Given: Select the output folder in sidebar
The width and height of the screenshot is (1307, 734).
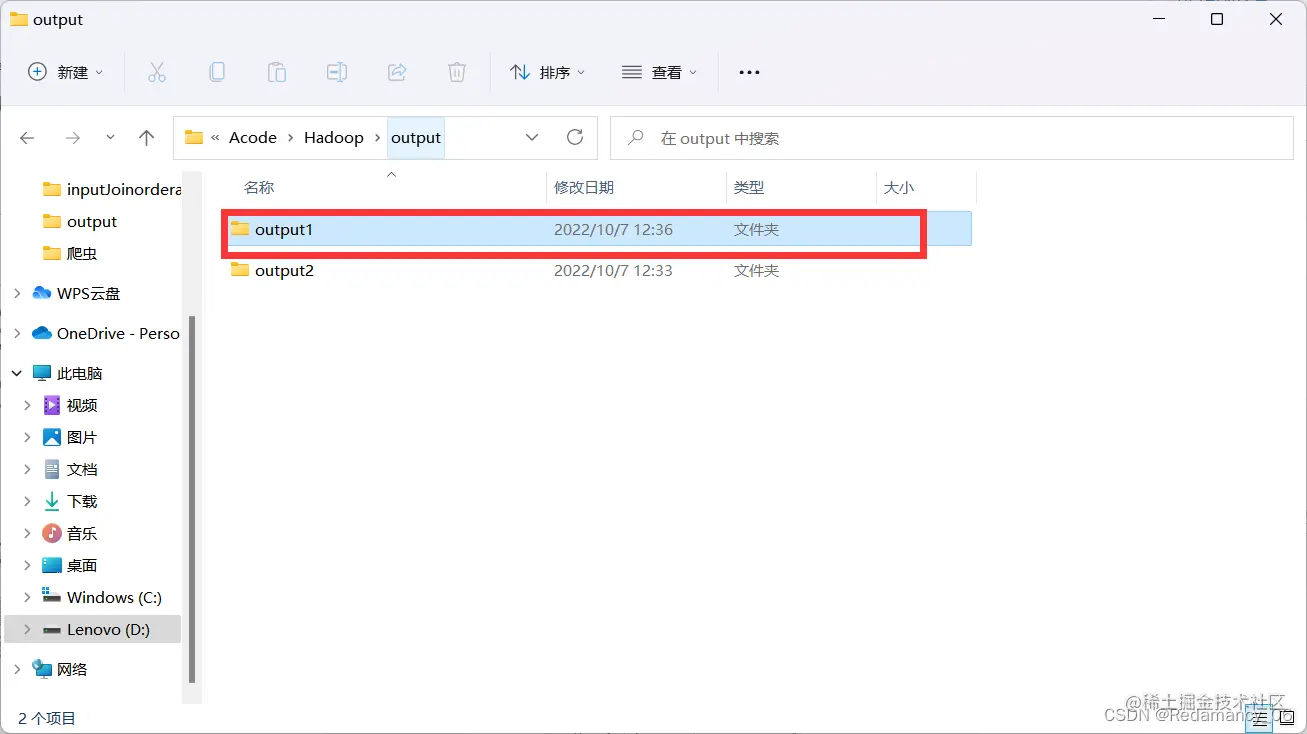Looking at the screenshot, I should tap(81, 221).
